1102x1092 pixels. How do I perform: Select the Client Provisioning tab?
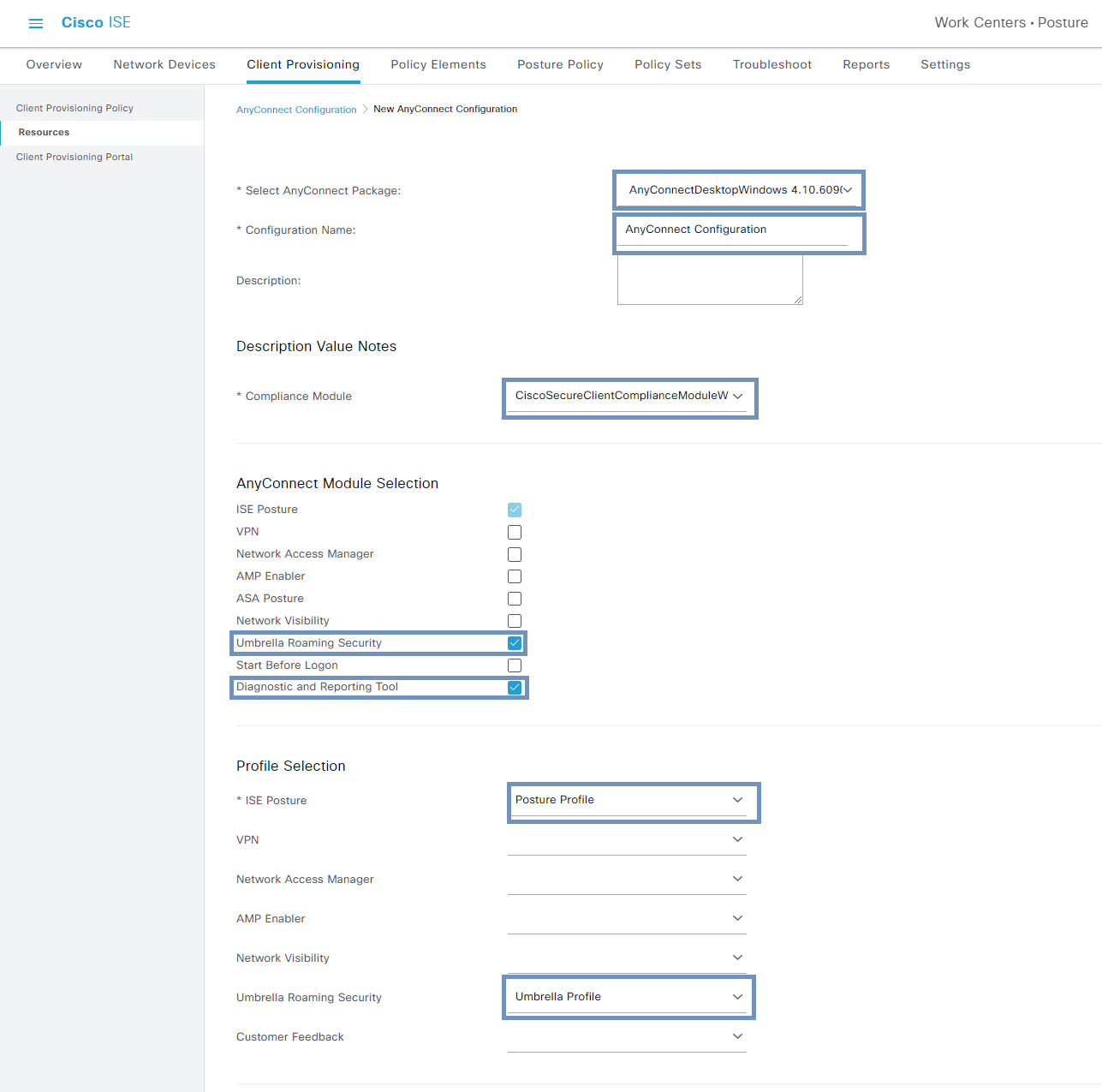point(303,64)
